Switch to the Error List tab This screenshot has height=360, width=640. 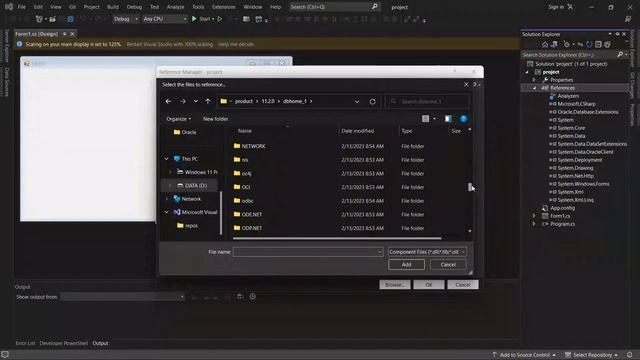[25, 343]
